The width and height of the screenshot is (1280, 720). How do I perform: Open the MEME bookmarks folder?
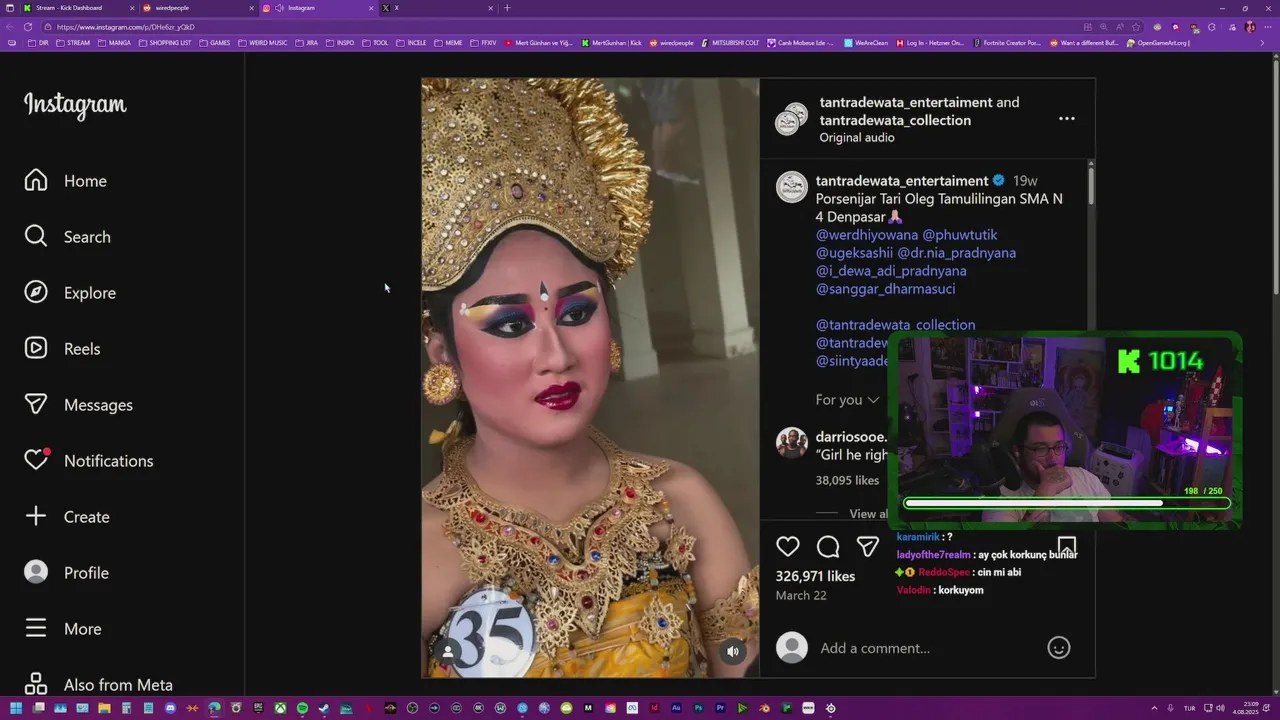coord(448,43)
